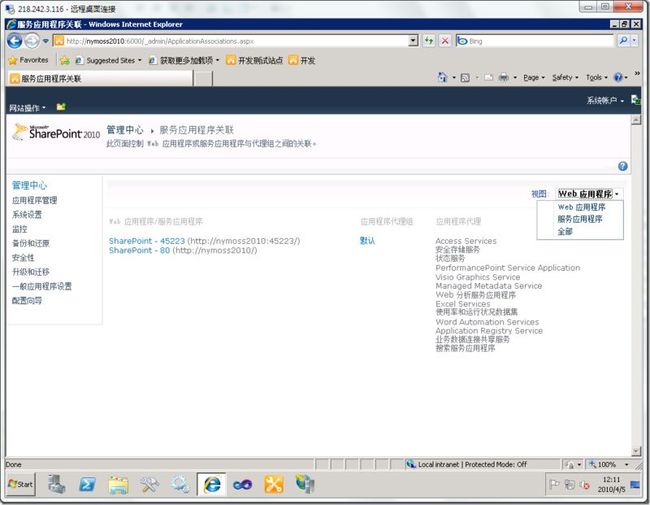Screen dimensions: 650x505
Task: Open Server Manager from the taskbar
Action: 56,484
